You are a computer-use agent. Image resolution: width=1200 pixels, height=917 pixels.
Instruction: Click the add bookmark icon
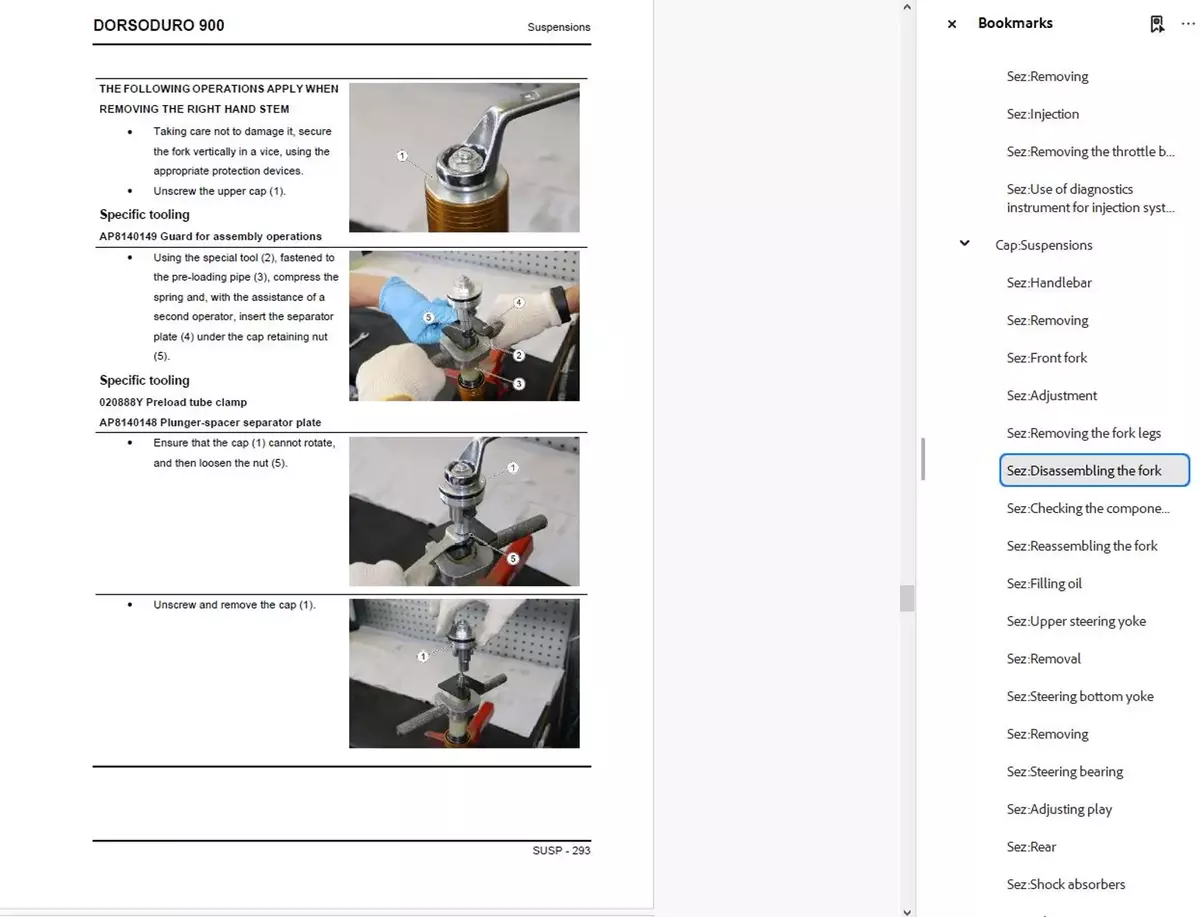coord(1157,24)
